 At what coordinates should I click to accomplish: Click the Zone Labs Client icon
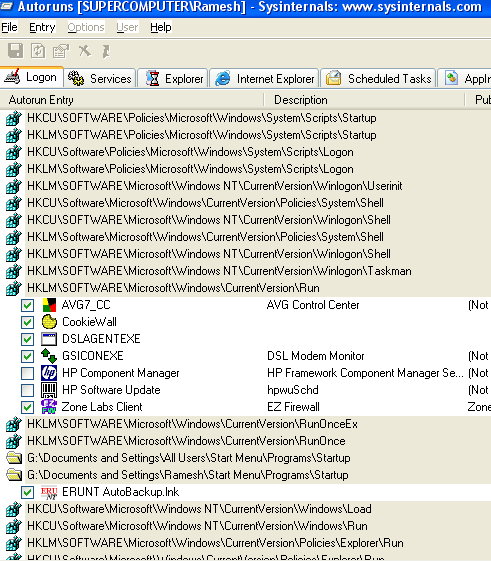[x=49, y=407]
